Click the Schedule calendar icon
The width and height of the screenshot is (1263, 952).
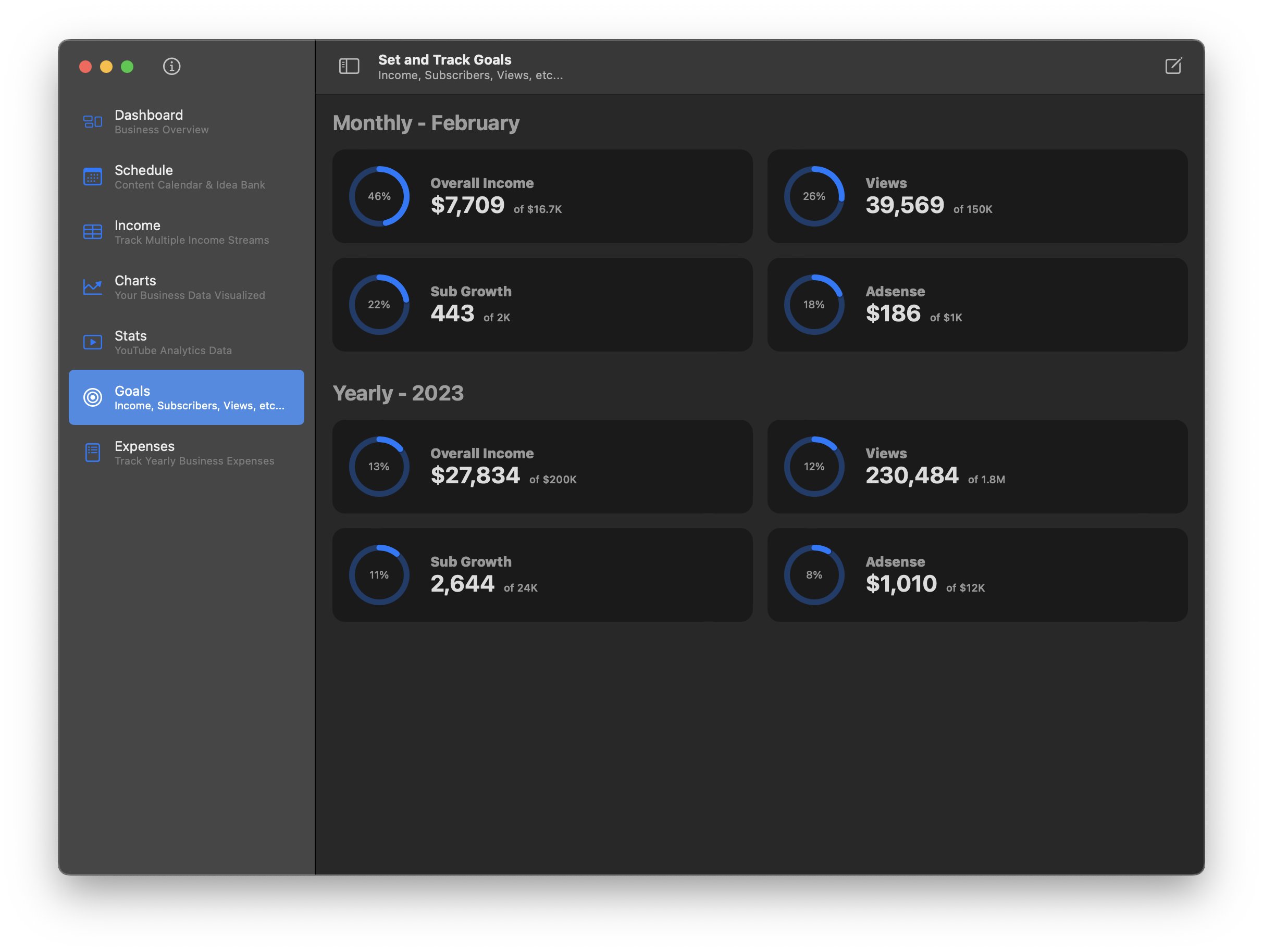(93, 177)
